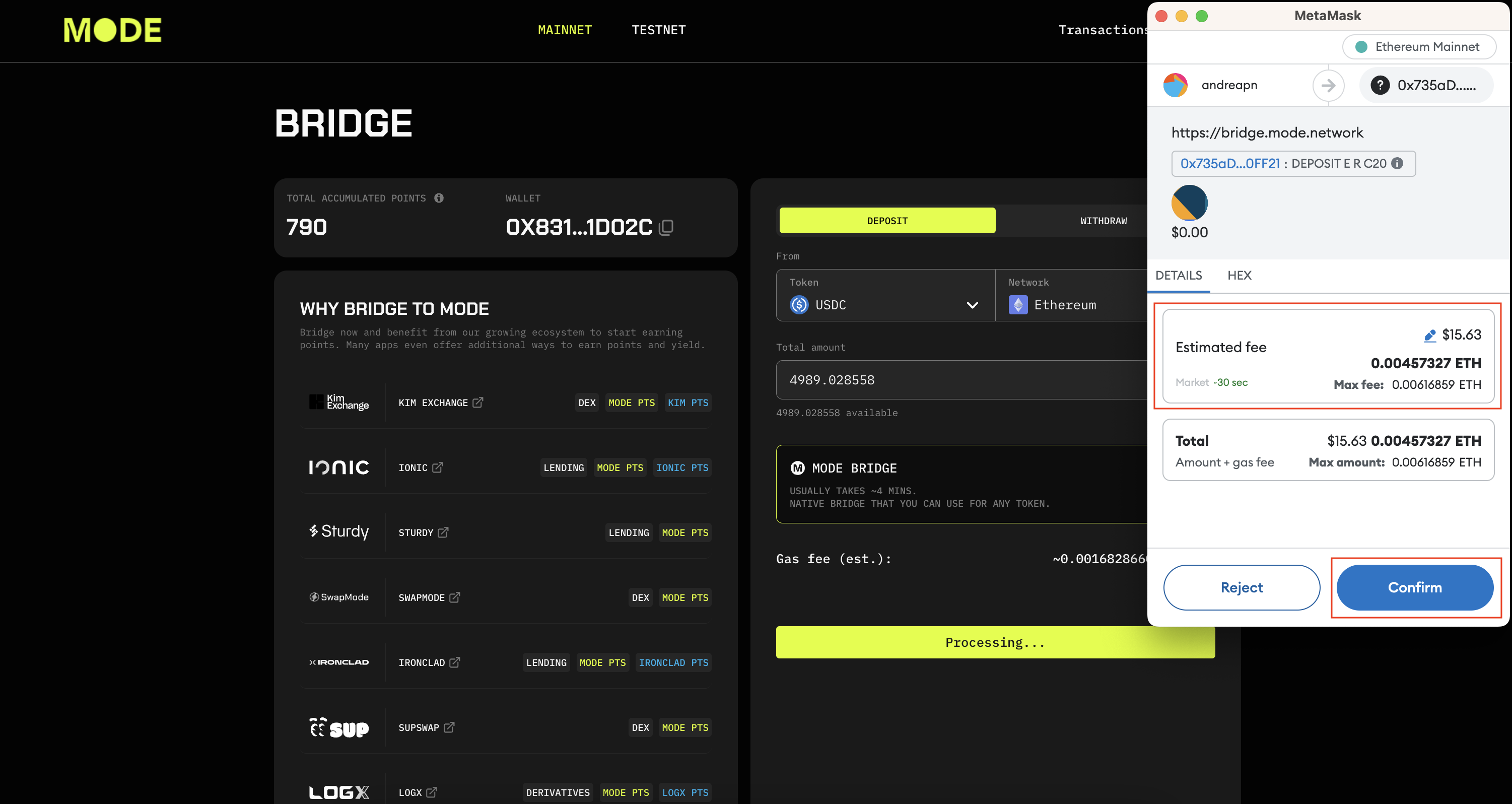Image resolution: width=1512 pixels, height=804 pixels.
Task: Click the KIM PTS tag
Action: coord(688,403)
